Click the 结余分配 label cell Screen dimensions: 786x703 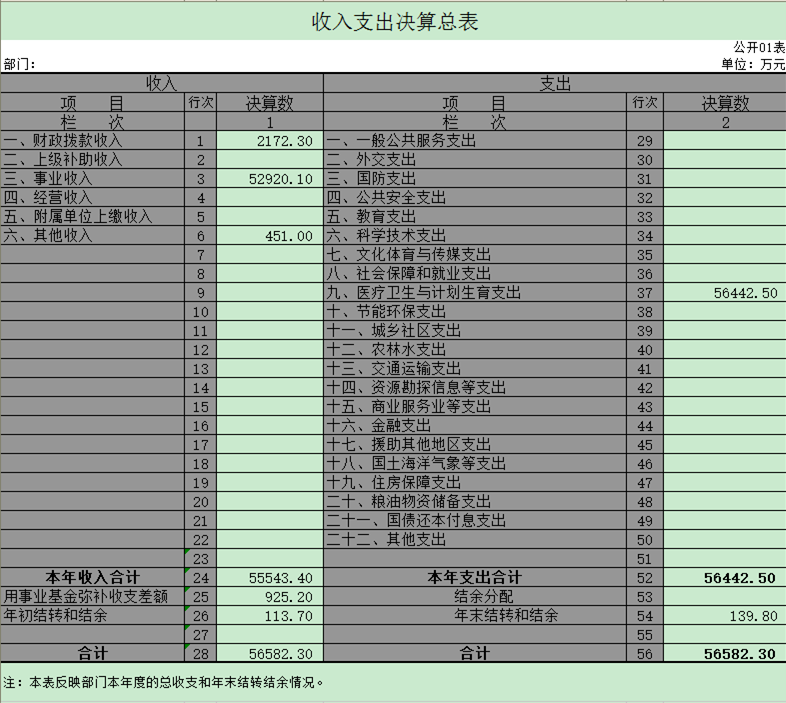tap(474, 597)
